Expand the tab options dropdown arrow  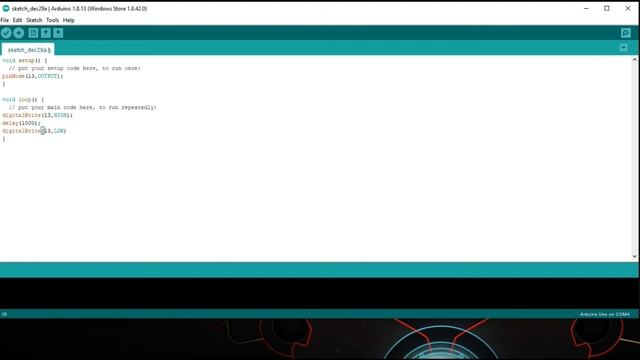click(x=623, y=48)
